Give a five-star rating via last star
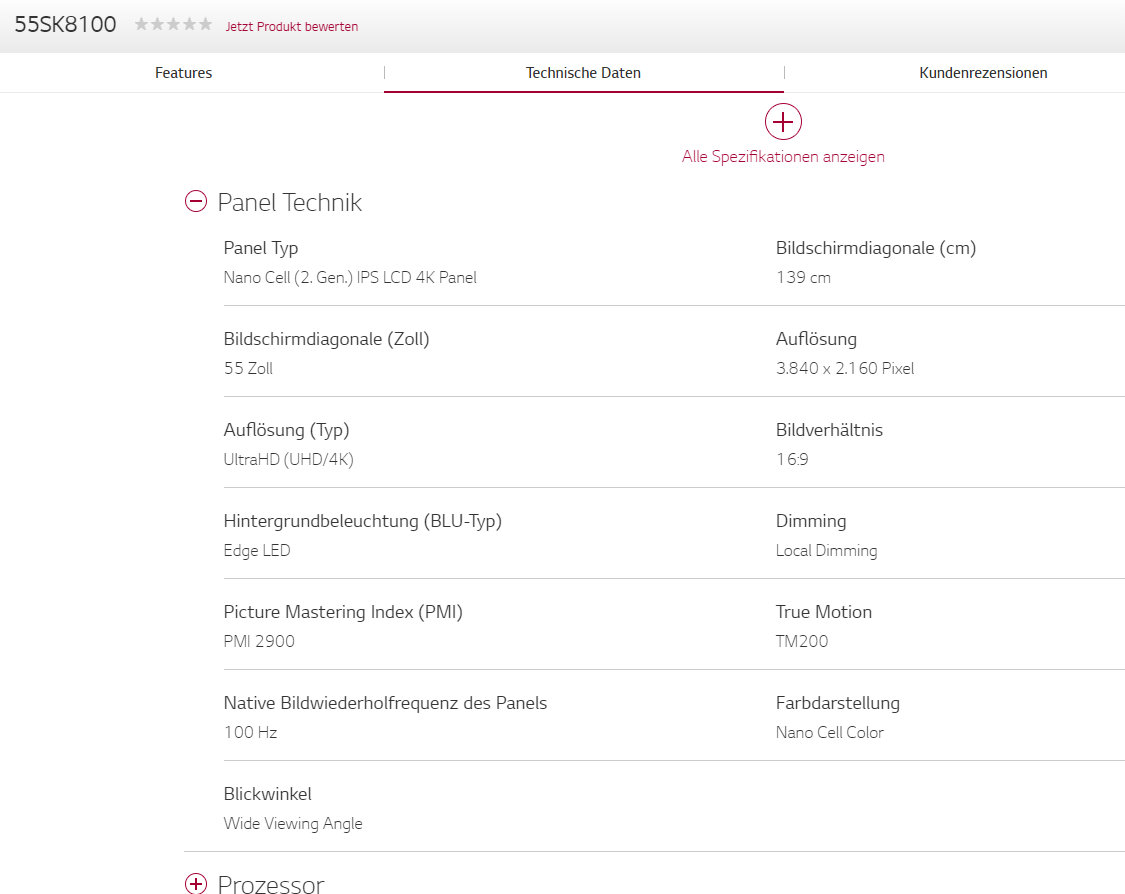 [x=205, y=25]
